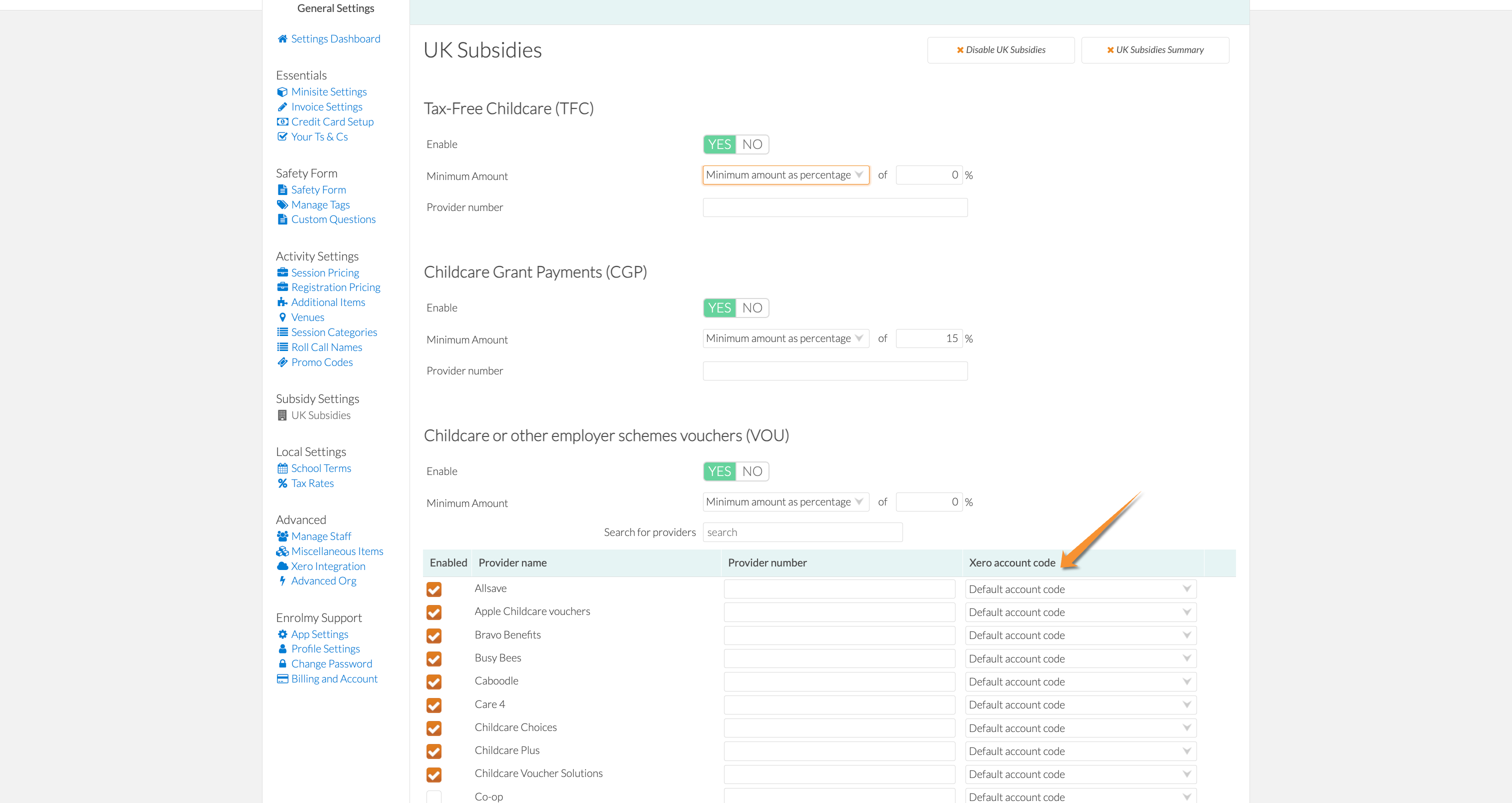Uncheck the Caboodle provider checkbox

[434, 681]
